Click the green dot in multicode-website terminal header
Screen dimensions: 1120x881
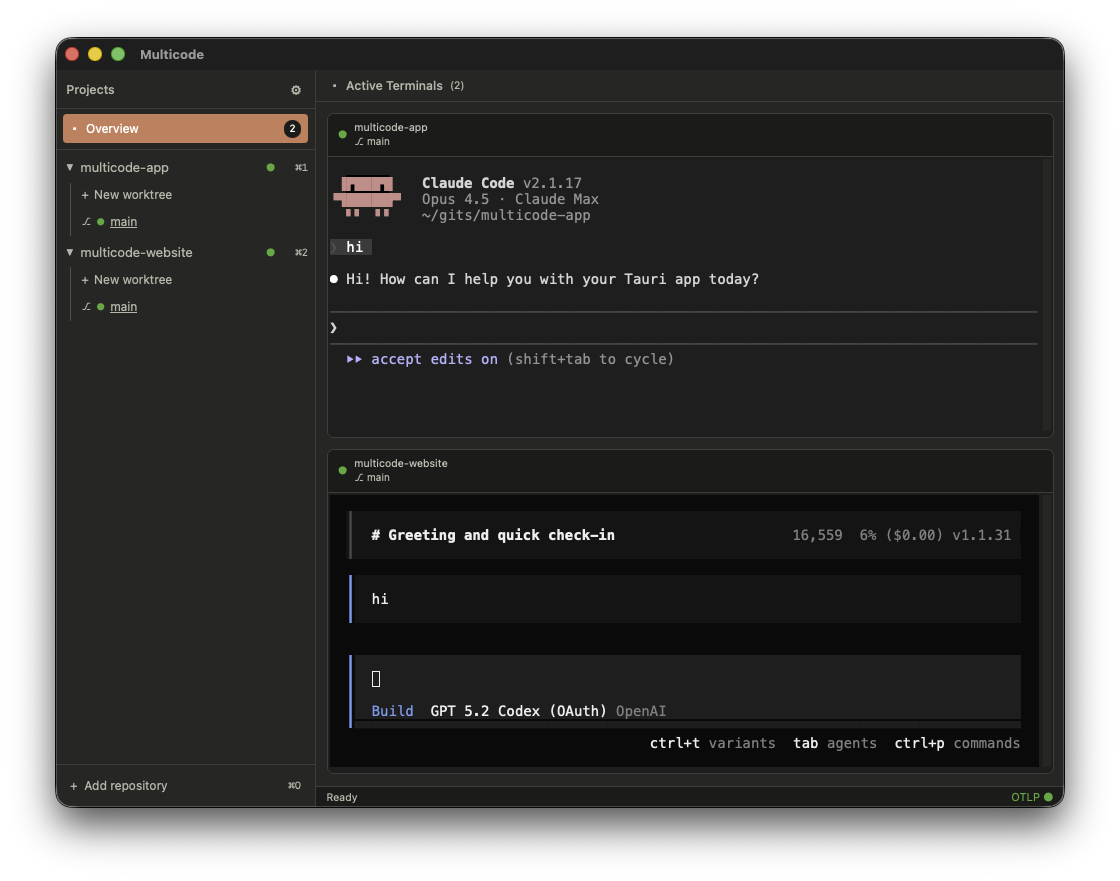pos(342,470)
